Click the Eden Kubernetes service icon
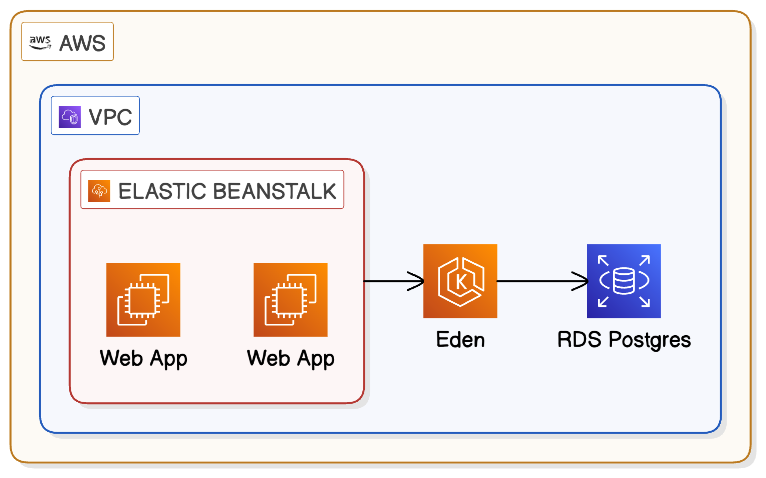 [460, 281]
